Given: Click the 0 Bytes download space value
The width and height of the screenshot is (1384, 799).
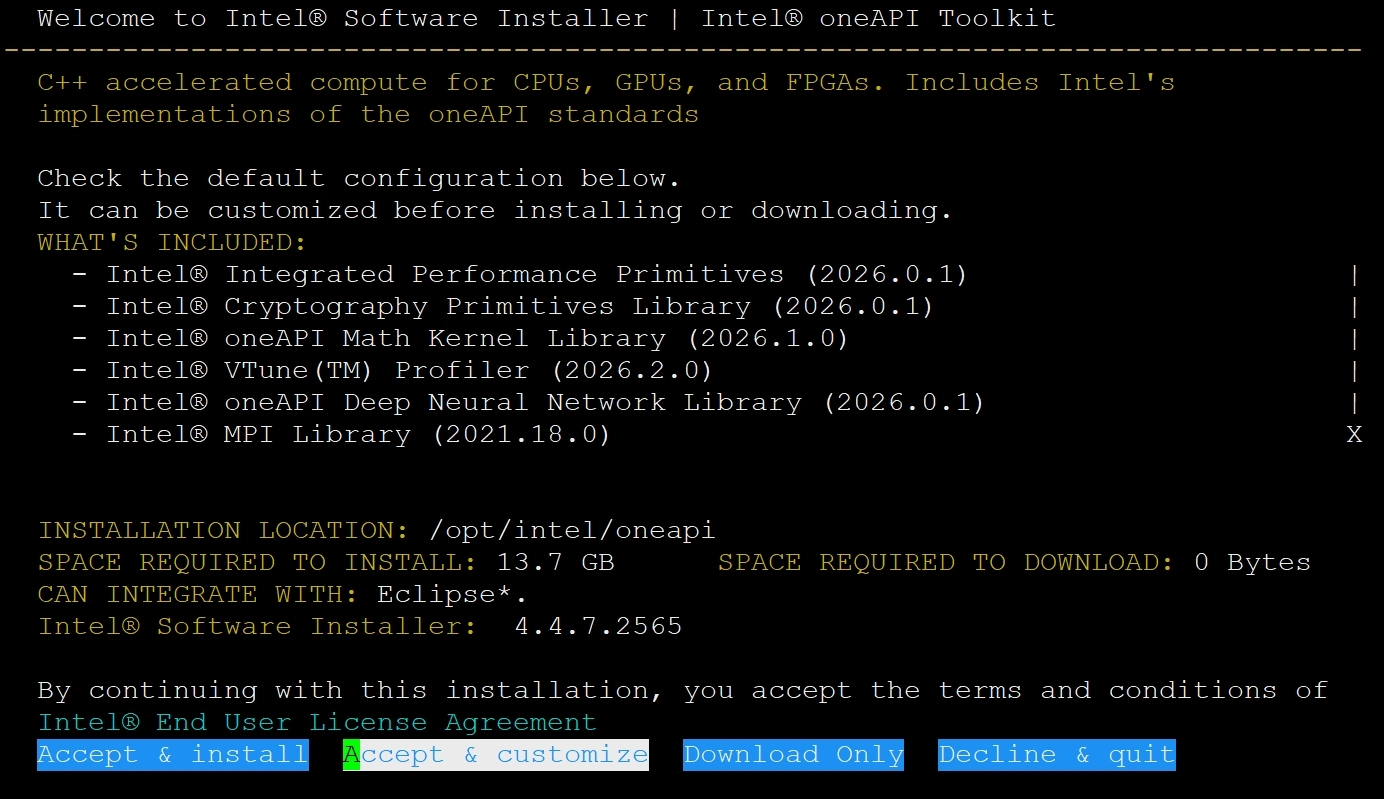Looking at the screenshot, I should [x=1252, y=562].
